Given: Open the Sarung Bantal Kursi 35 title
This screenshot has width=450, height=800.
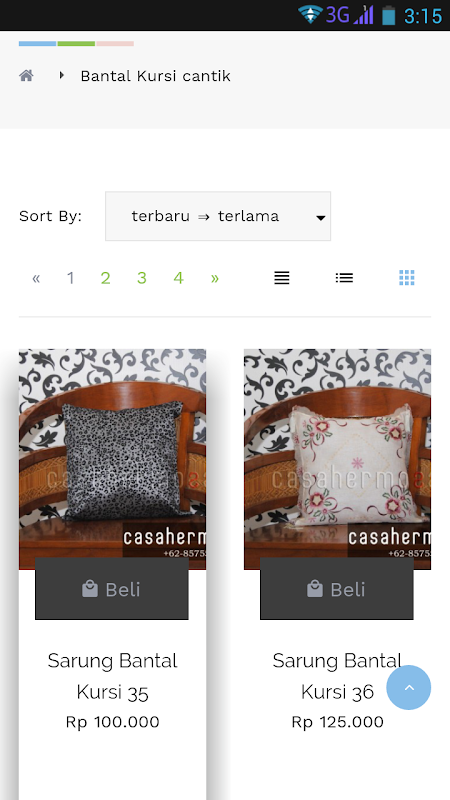Looking at the screenshot, I should pos(112,676).
